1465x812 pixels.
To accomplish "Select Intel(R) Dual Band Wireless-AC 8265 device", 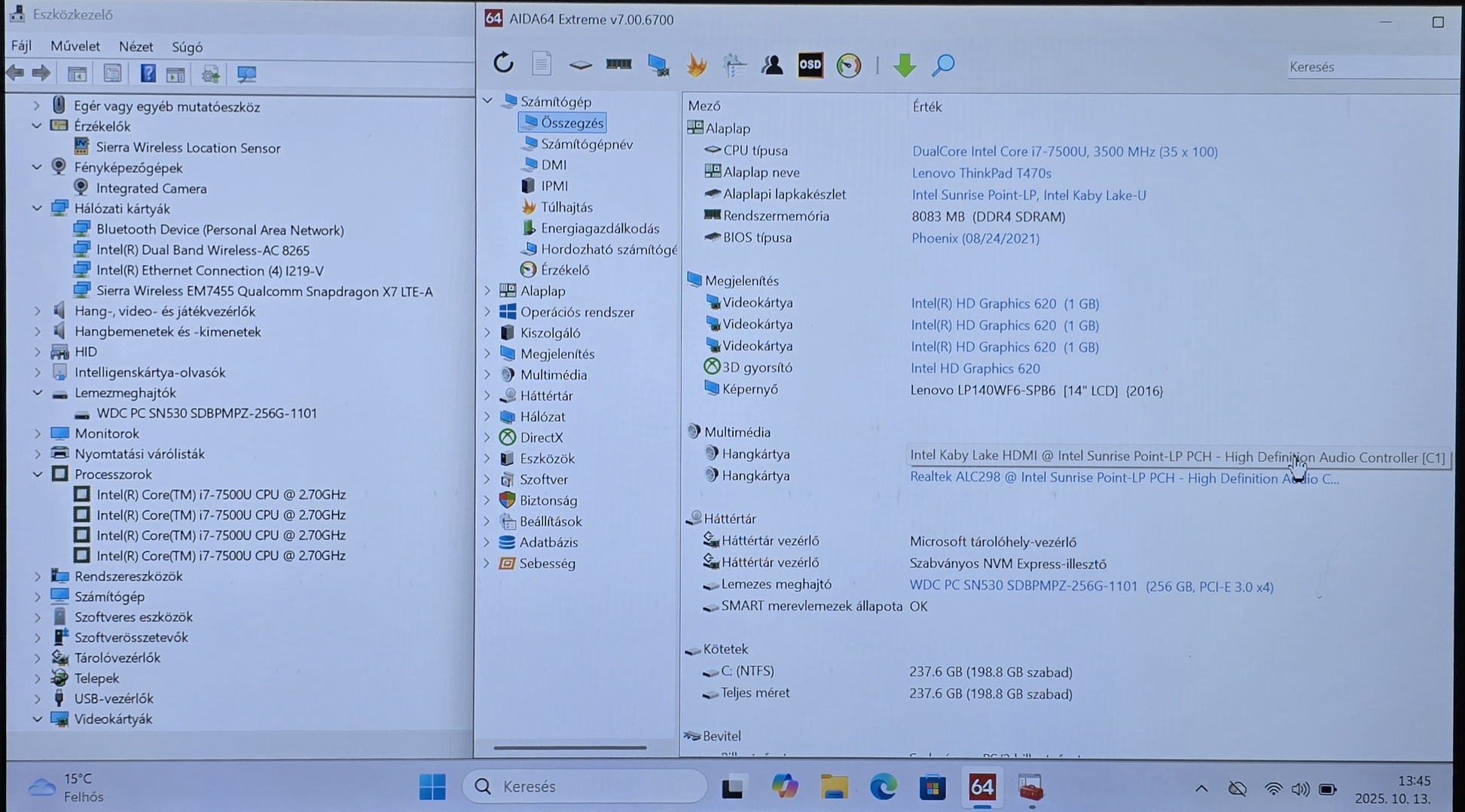I will tap(203, 249).
